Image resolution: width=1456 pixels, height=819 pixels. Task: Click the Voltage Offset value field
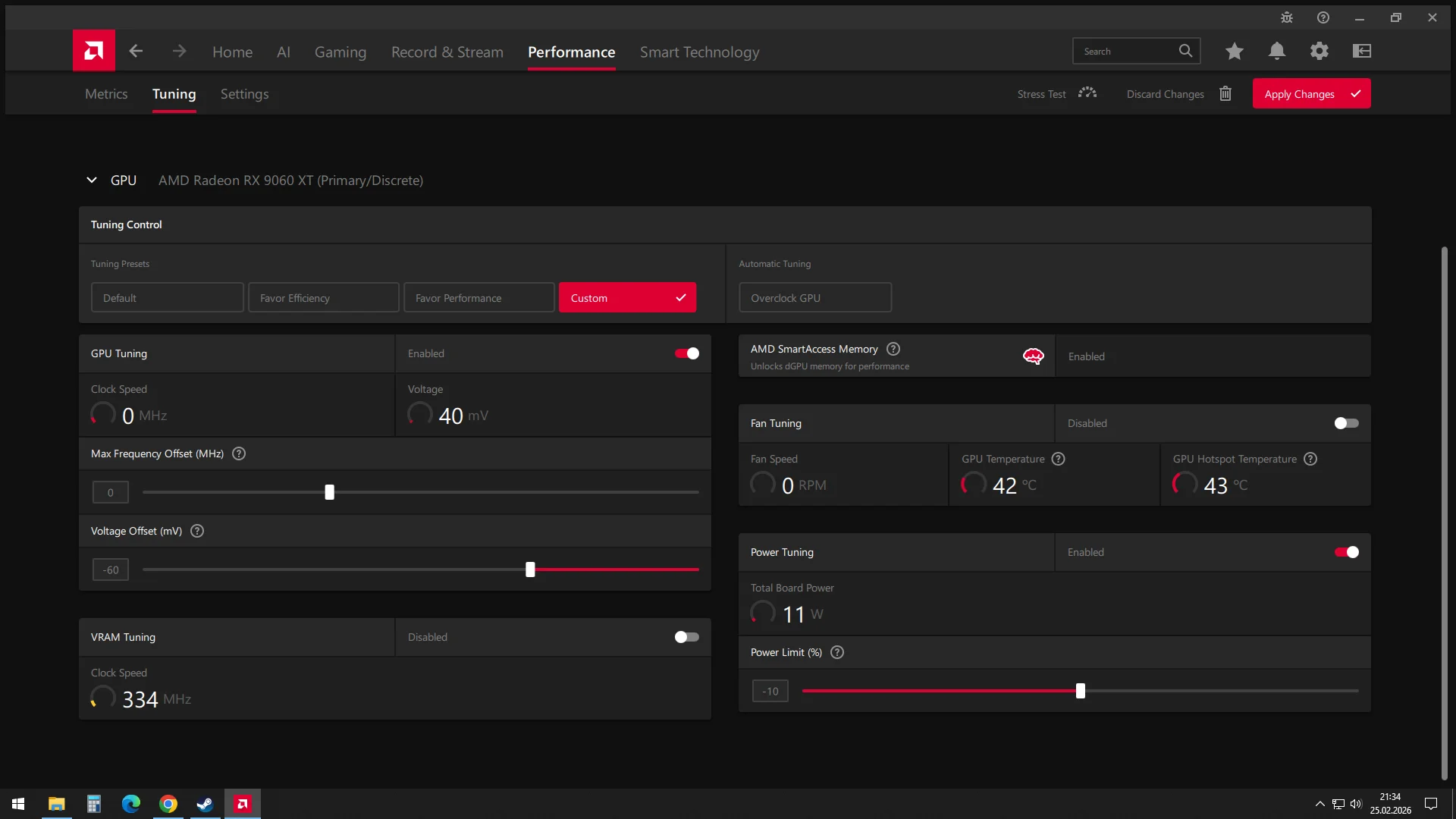(x=111, y=570)
